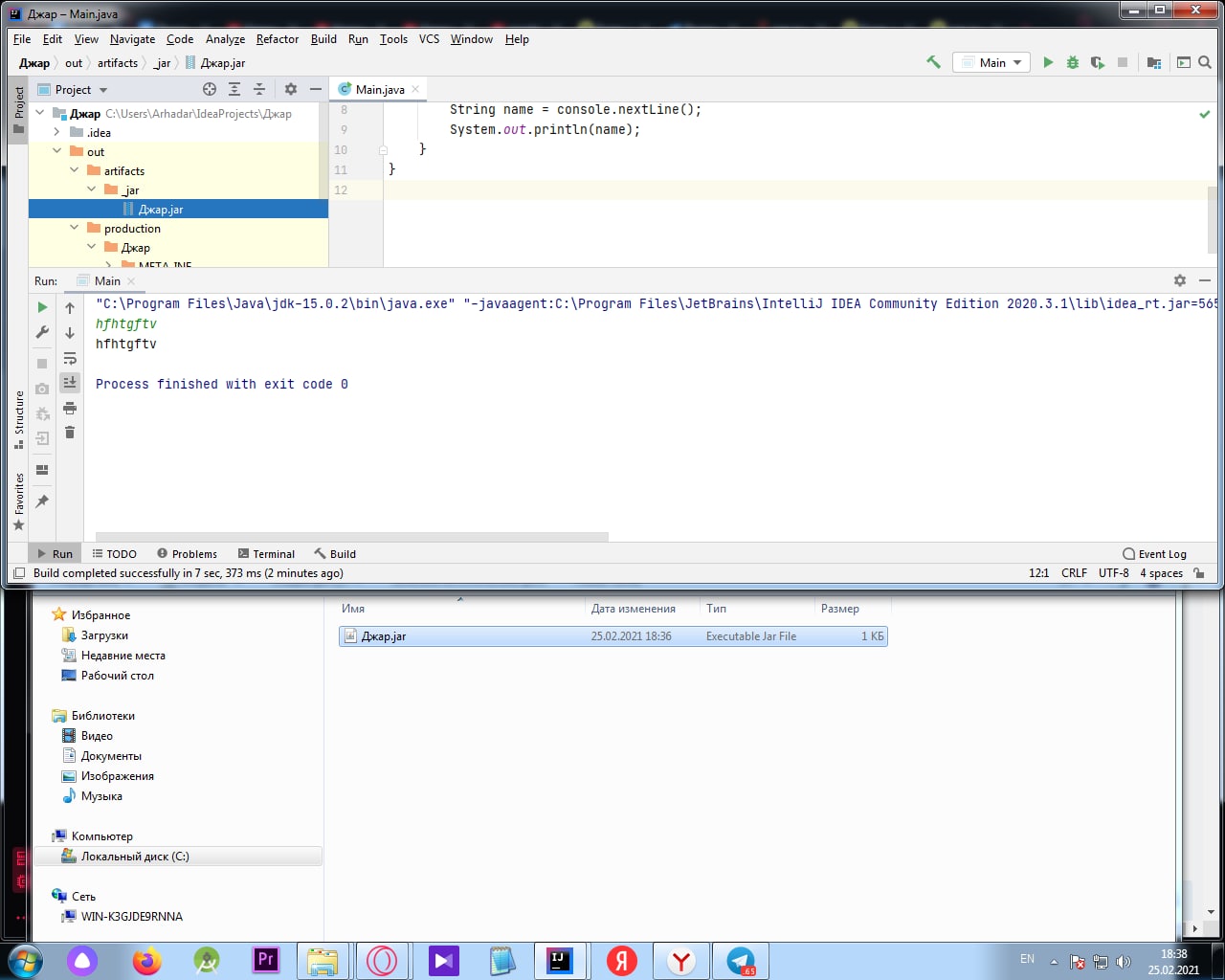1225x980 pixels.
Task: Open Project panel gear options
Action: (291, 89)
